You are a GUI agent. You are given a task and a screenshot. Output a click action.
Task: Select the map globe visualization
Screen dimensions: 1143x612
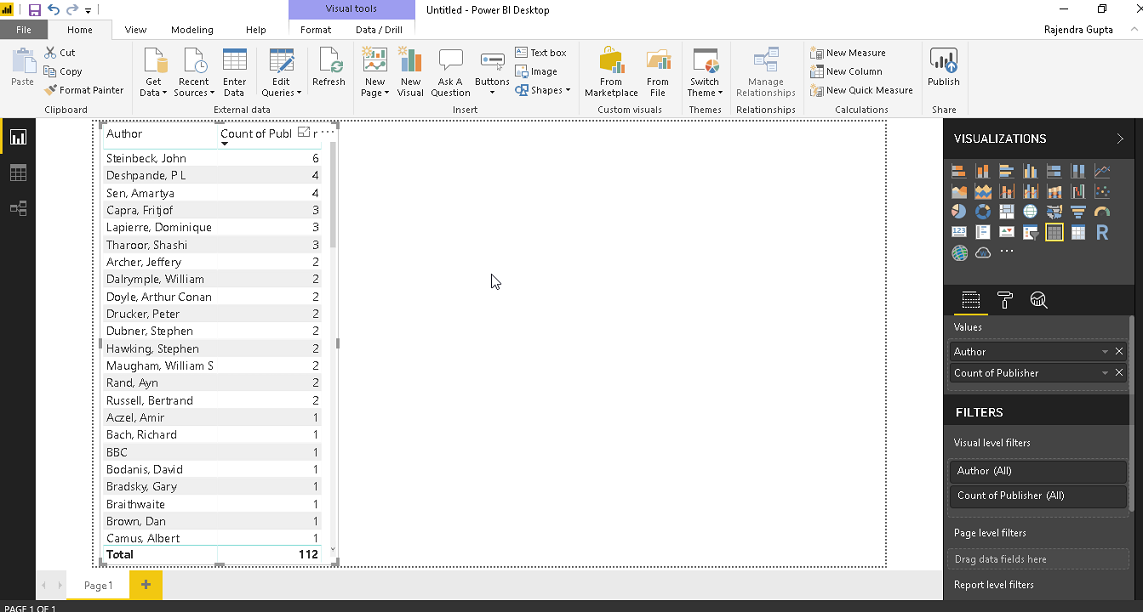pos(1030,211)
